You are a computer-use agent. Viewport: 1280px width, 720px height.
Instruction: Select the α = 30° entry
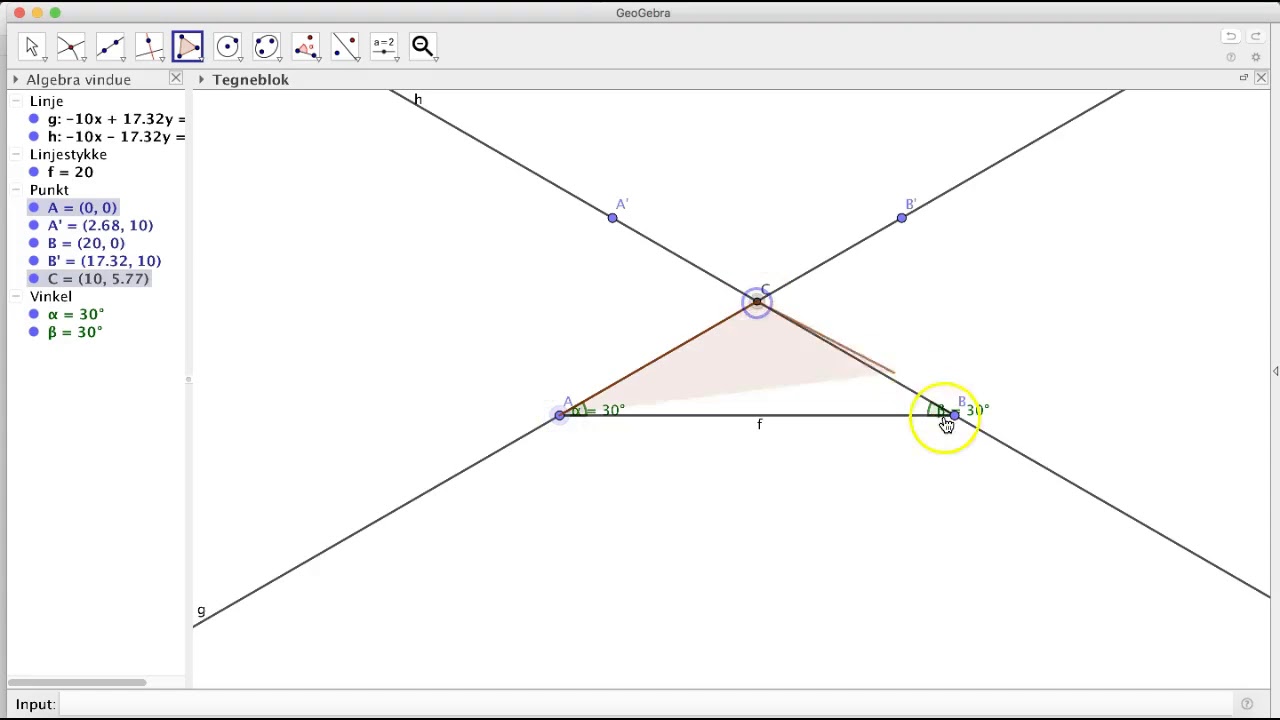pyautogui.click(x=75, y=314)
